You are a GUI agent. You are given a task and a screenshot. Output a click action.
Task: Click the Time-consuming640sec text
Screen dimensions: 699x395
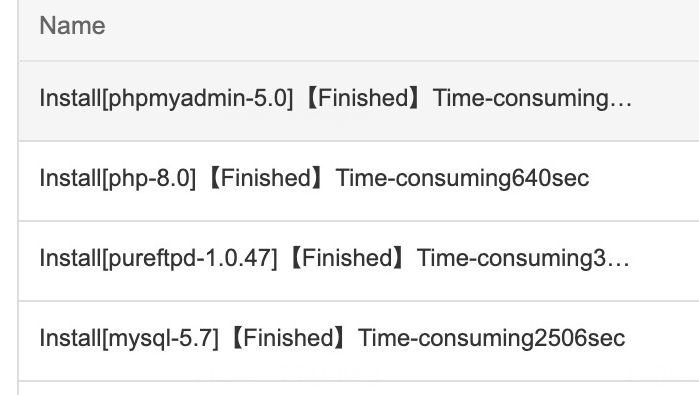(x=462, y=178)
